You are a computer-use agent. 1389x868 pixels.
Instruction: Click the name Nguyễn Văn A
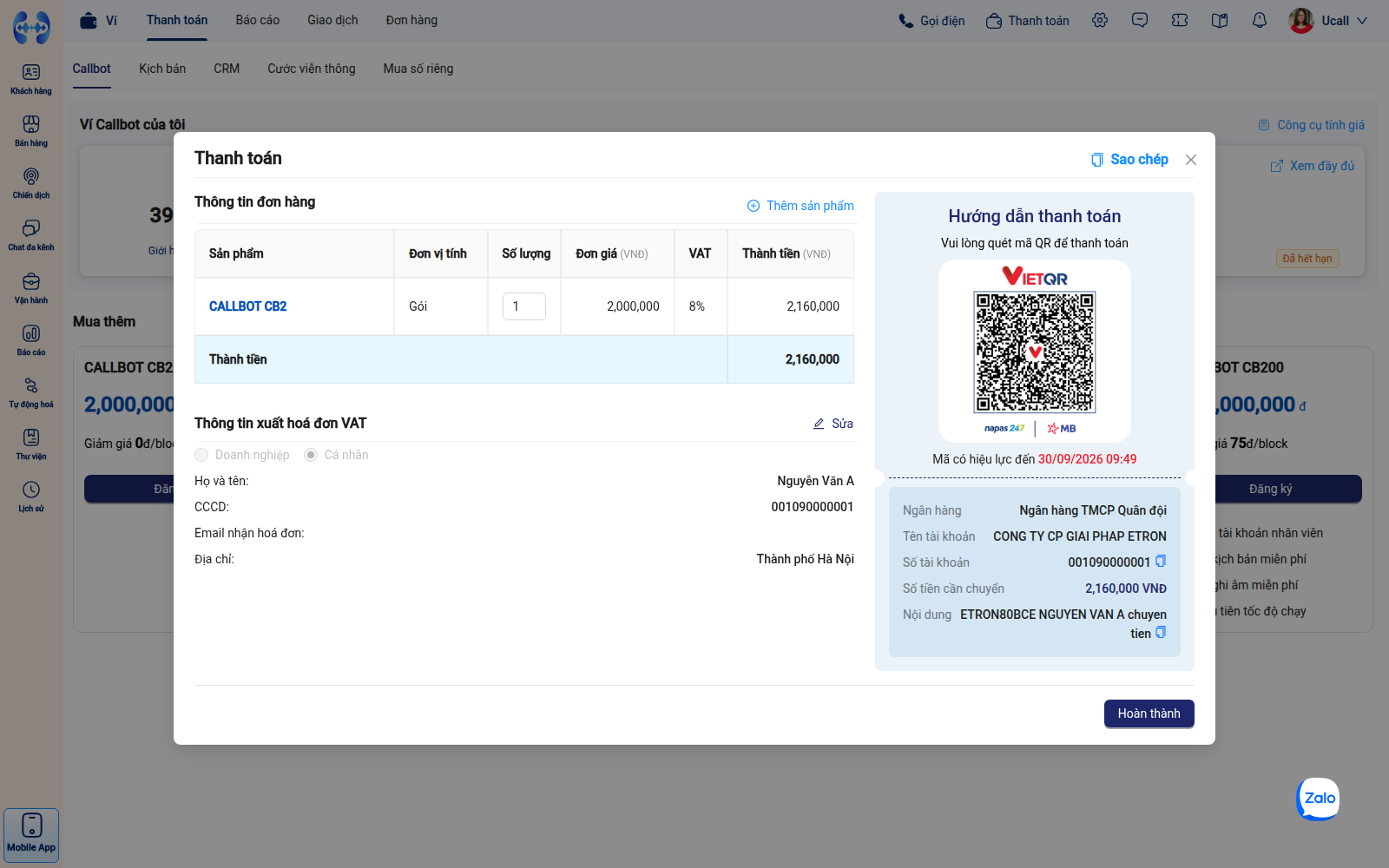coord(816,481)
